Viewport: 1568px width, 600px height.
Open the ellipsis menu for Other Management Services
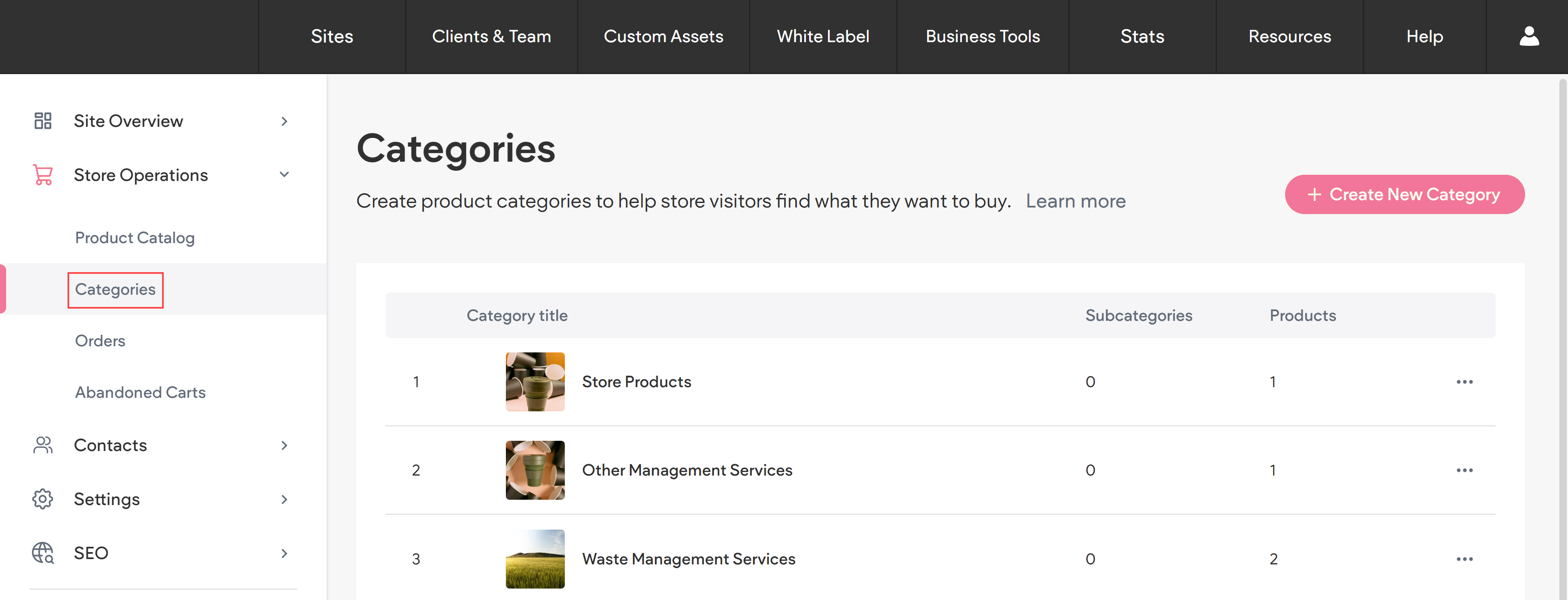tap(1465, 470)
